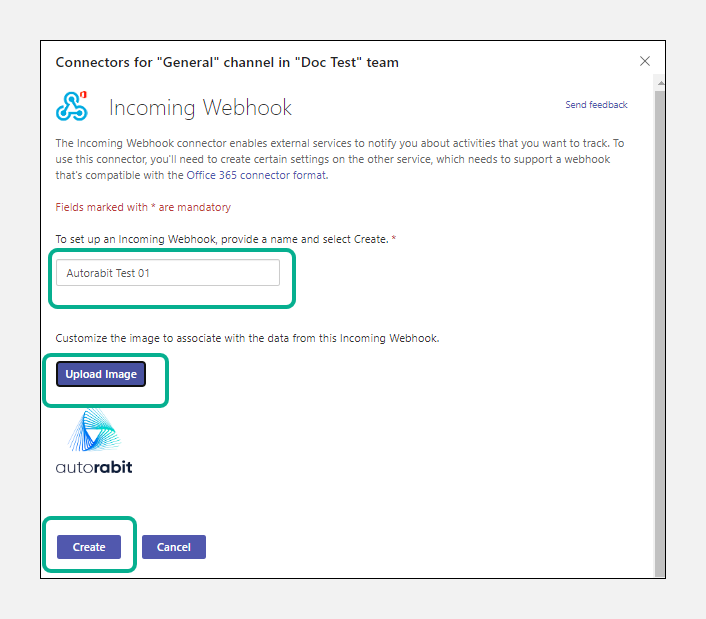Open the Send feedback link
This screenshot has height=619, width=706.
[596, 104]
